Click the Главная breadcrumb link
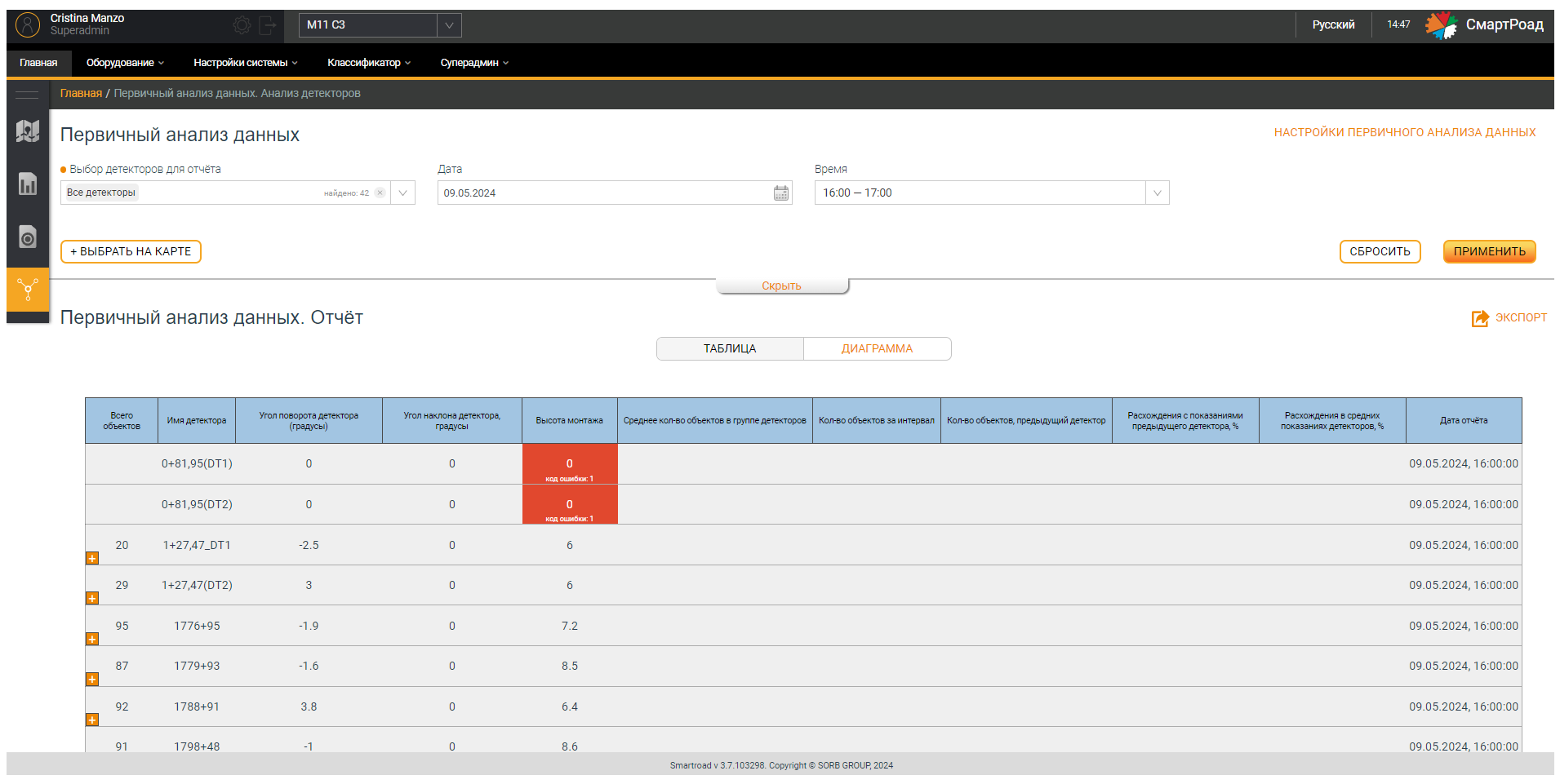 [81, 94]
